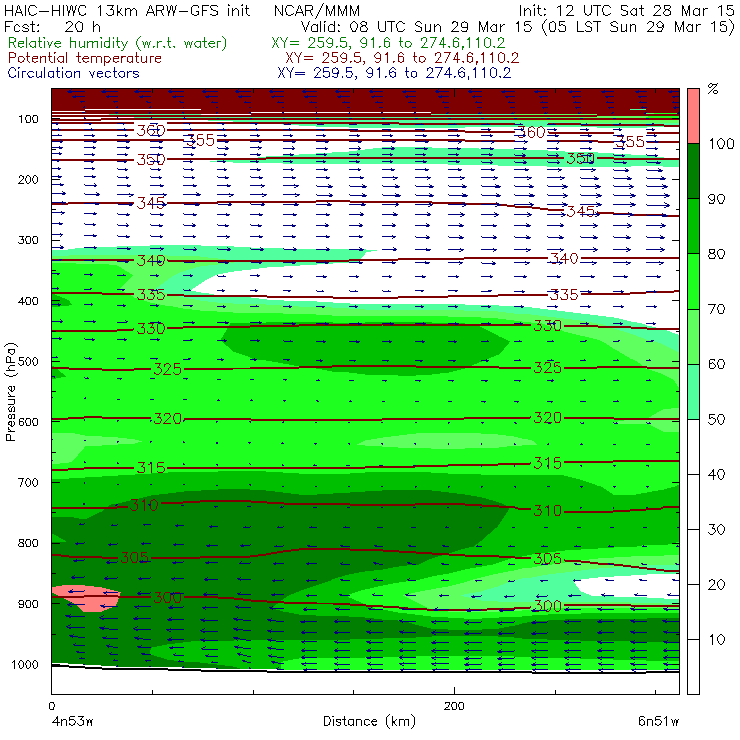Click the '0' distance axis tick label
This screenshot has width=740, height=740.
click(51, 706)
